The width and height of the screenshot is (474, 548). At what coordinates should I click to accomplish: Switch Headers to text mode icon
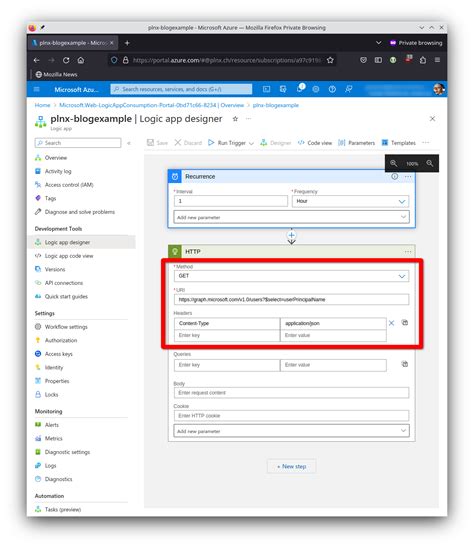[x=405, y=323]
